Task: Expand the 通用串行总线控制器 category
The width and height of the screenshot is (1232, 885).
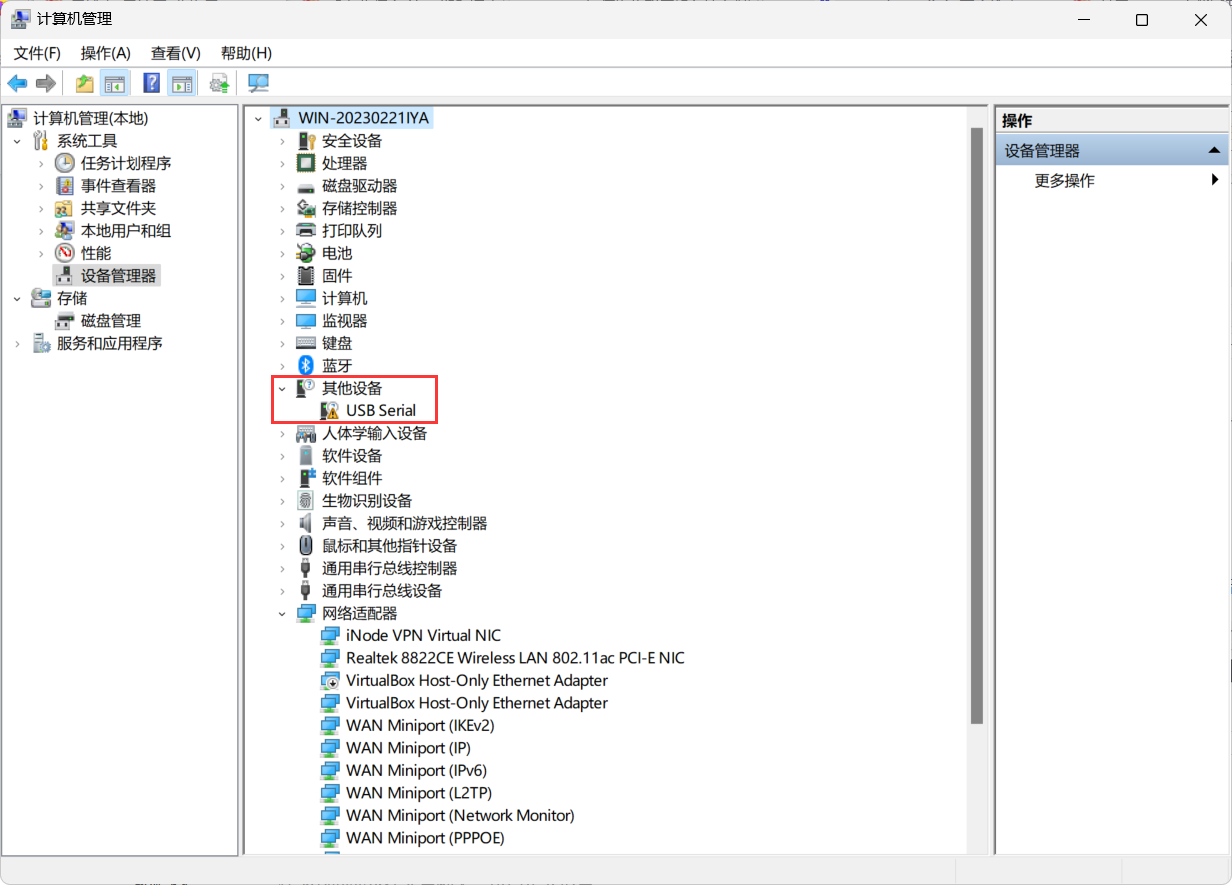Action: 282,568
